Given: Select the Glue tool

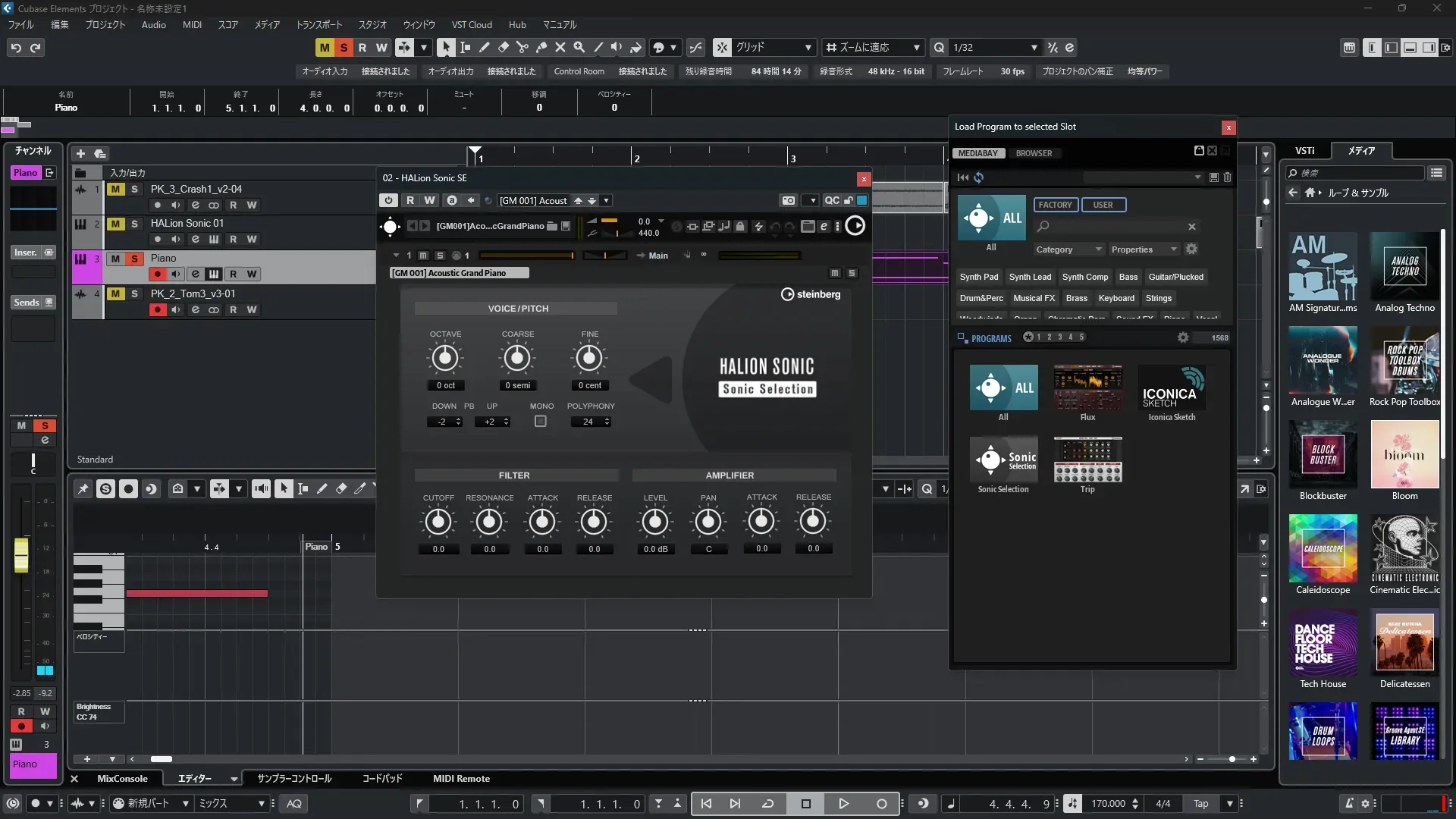Looking at the screenshot, I should (541, 47).
